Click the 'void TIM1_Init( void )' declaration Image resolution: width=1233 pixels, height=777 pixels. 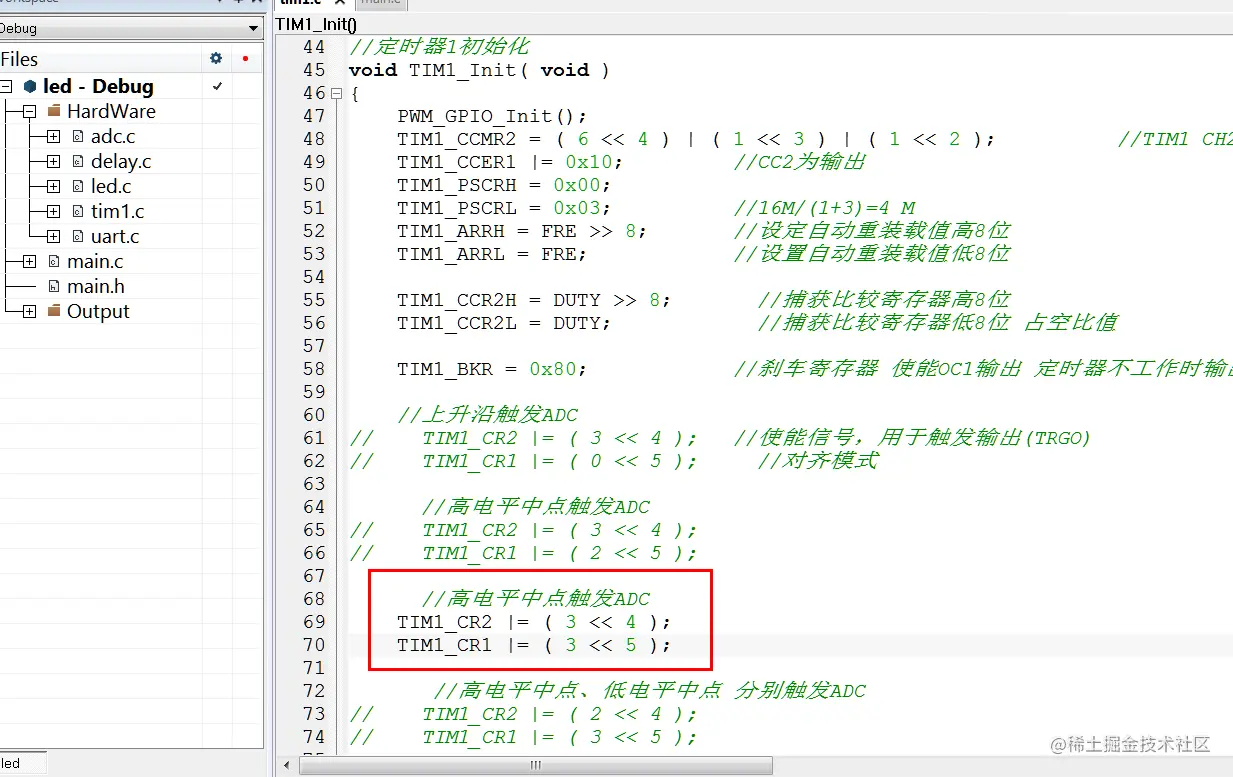point(479,70)
